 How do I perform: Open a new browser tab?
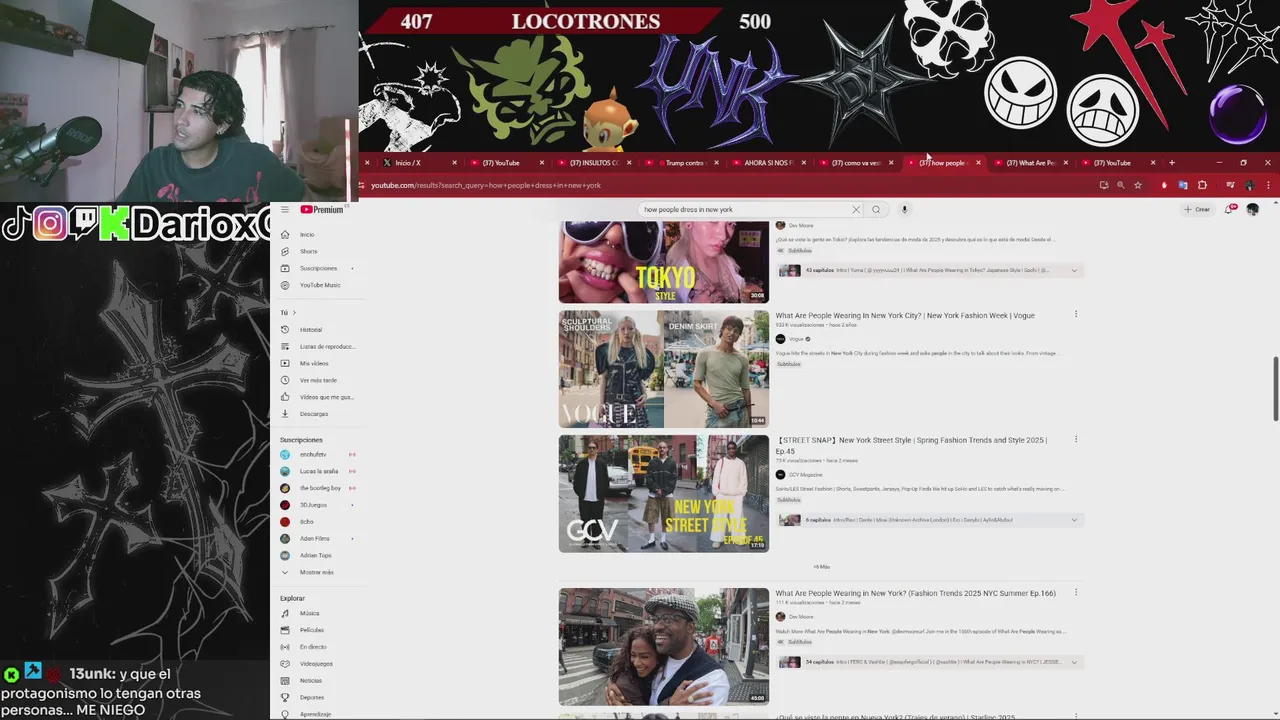pyautogui.click(x=1172, y=163)
